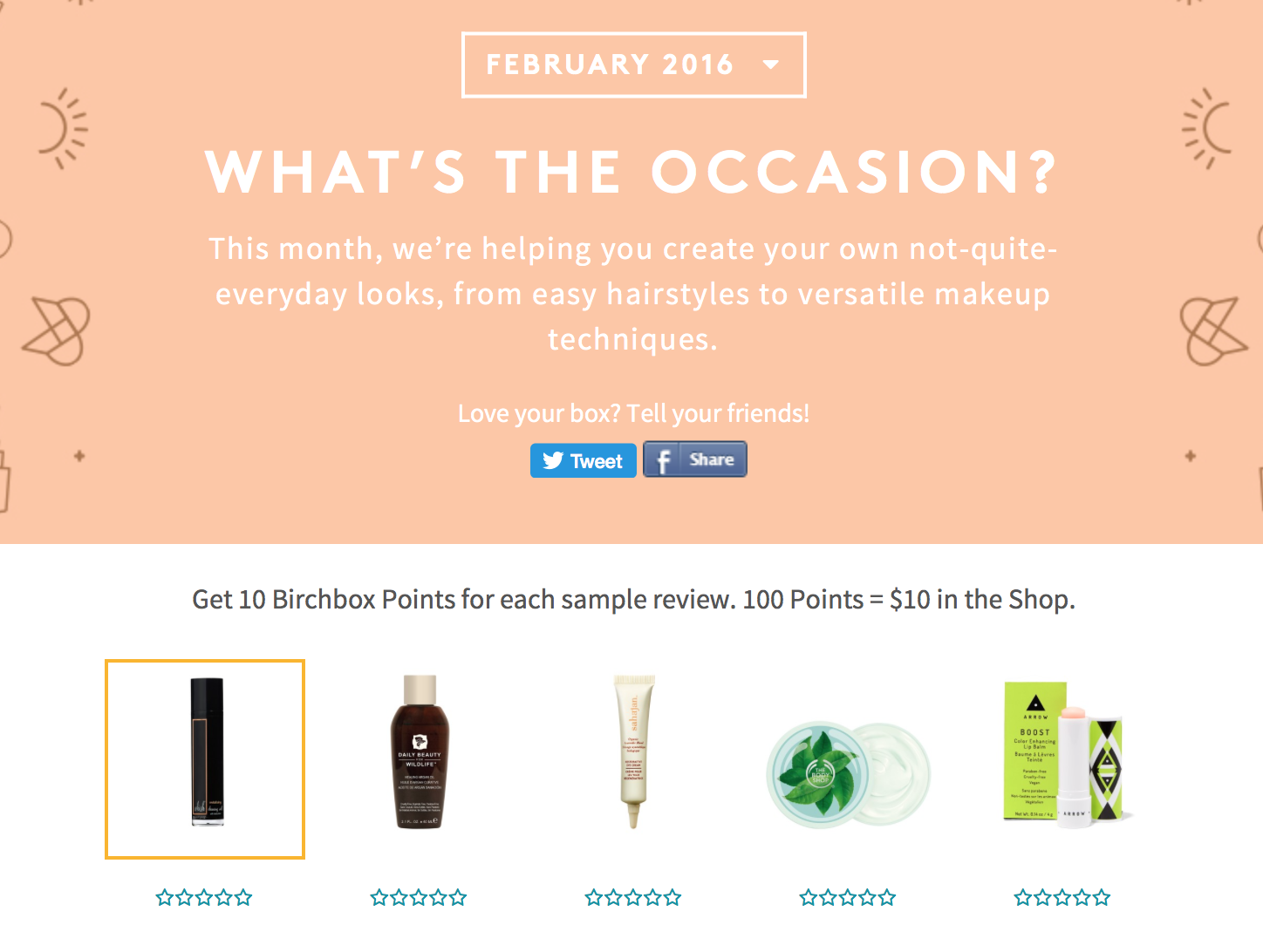
Task: Rate the Arrow lip balm three stars
Action: click(x=1062, y=898)
